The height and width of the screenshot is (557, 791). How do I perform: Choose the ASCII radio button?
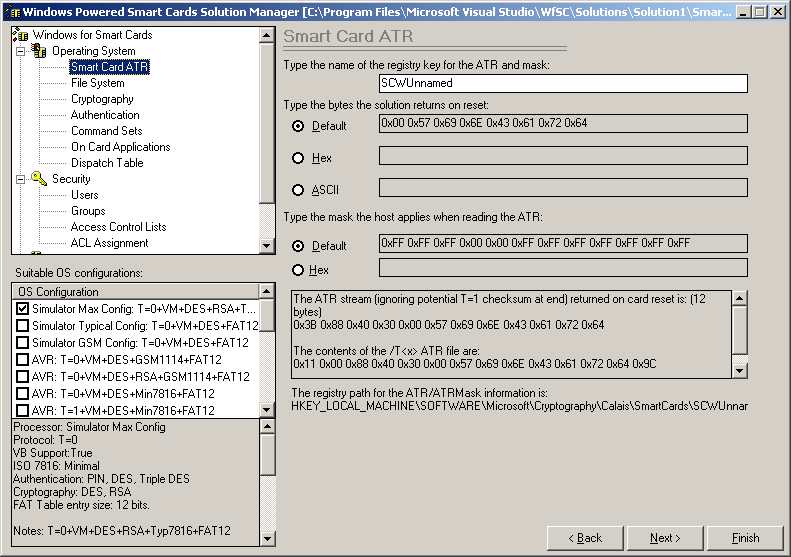pyautogui.click(x=298, y=190)
